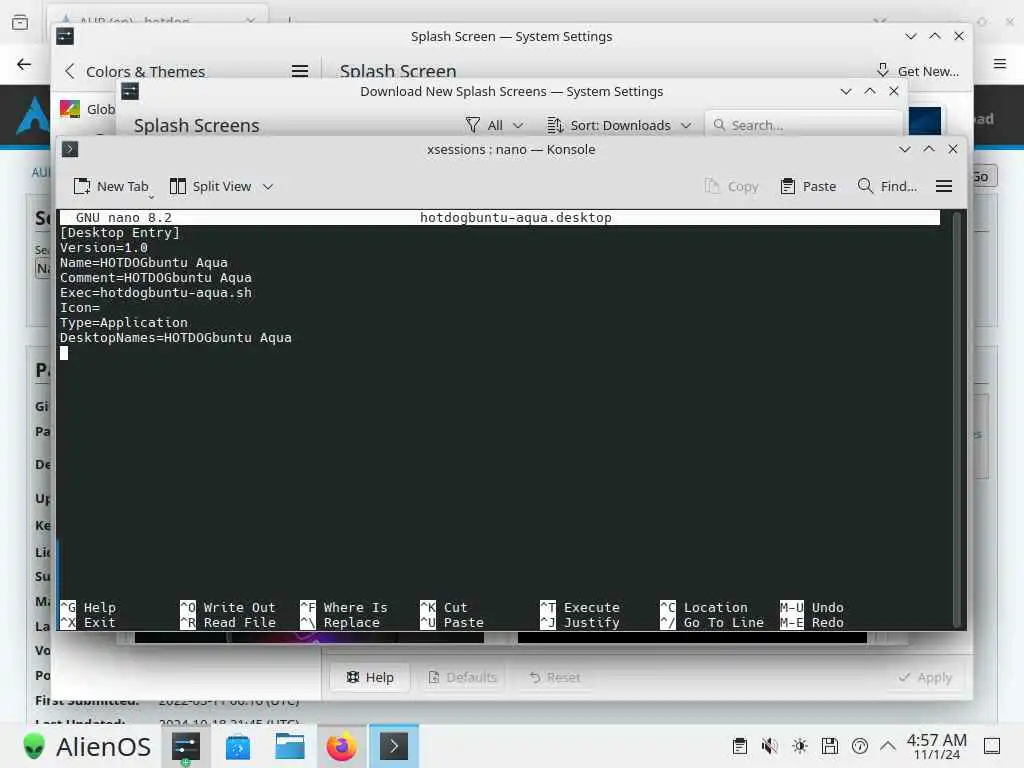Click the Konsole terminal icon in title bar
The image size is (1024, 768).
click(x=70, y=150)
